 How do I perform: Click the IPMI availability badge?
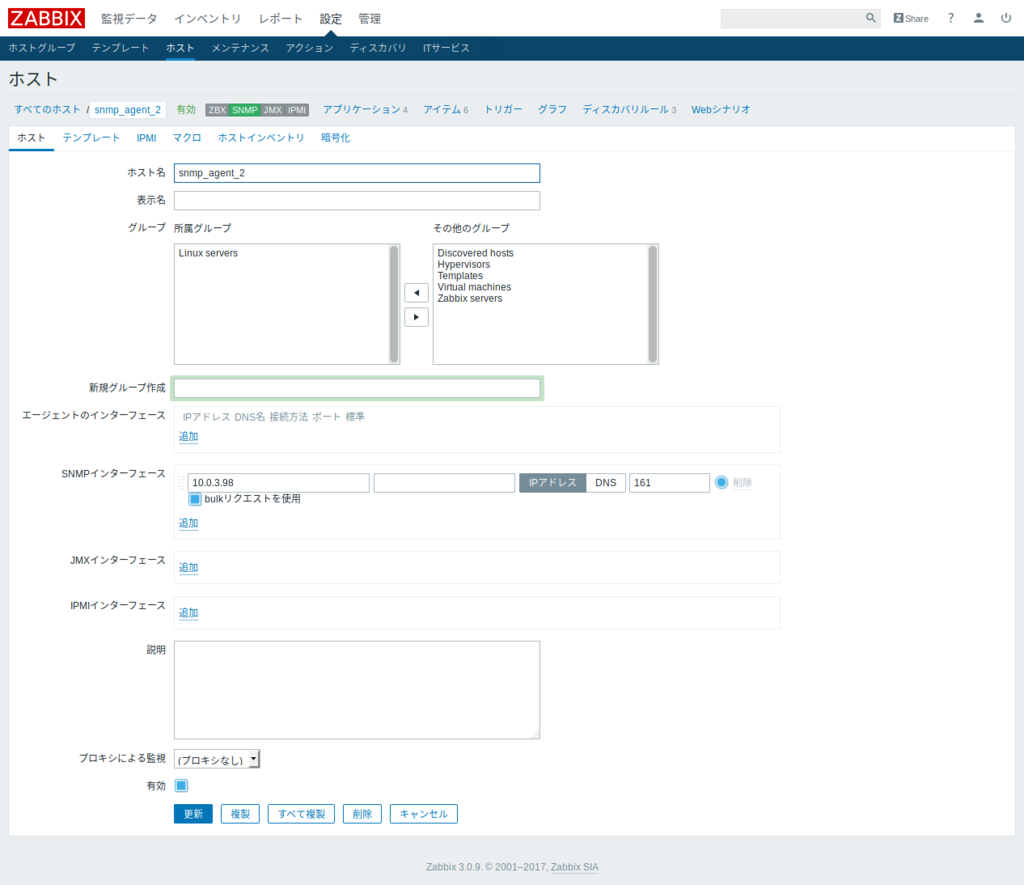click(x=297, y=110)
